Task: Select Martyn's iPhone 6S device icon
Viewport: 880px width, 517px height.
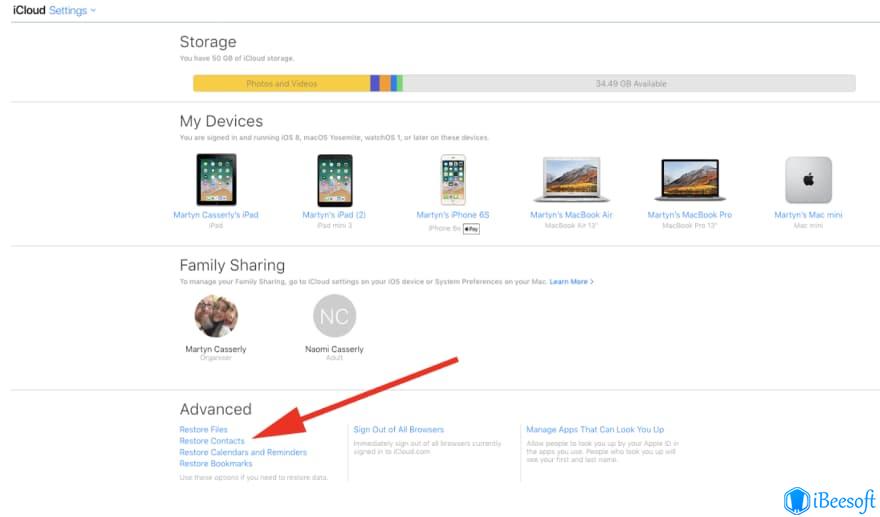Action: coord(453,180)
